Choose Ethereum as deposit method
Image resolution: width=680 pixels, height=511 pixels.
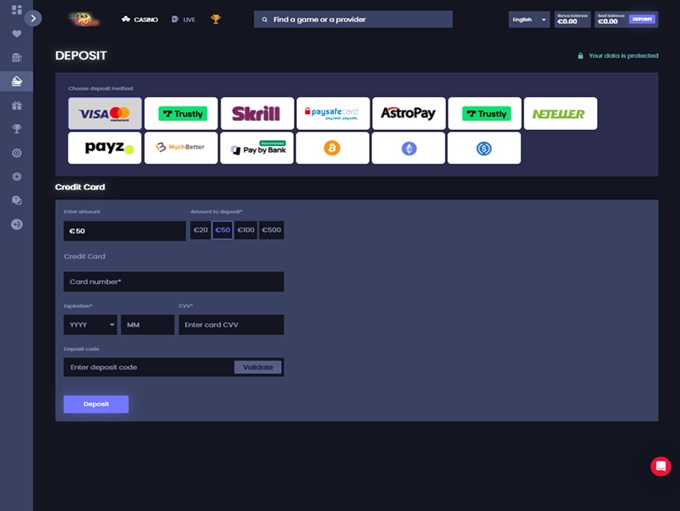[408, 148]
